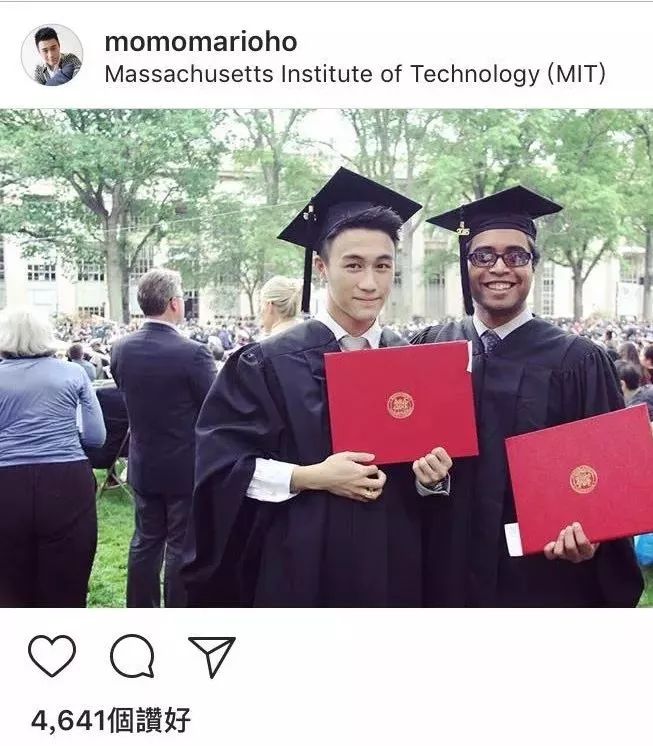Click the gold seal on the right diploma
This screenshot has width=653, height=746.
(584, 479)
